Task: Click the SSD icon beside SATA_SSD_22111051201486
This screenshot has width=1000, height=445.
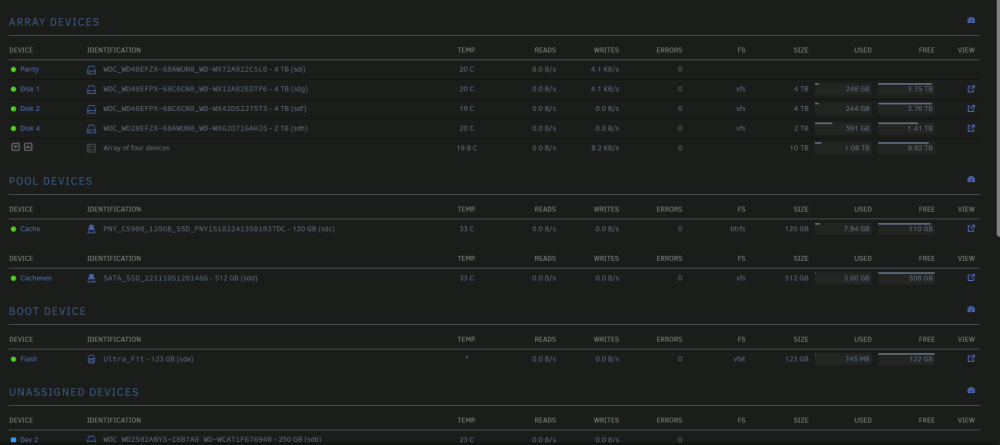Action: (91, 279)
